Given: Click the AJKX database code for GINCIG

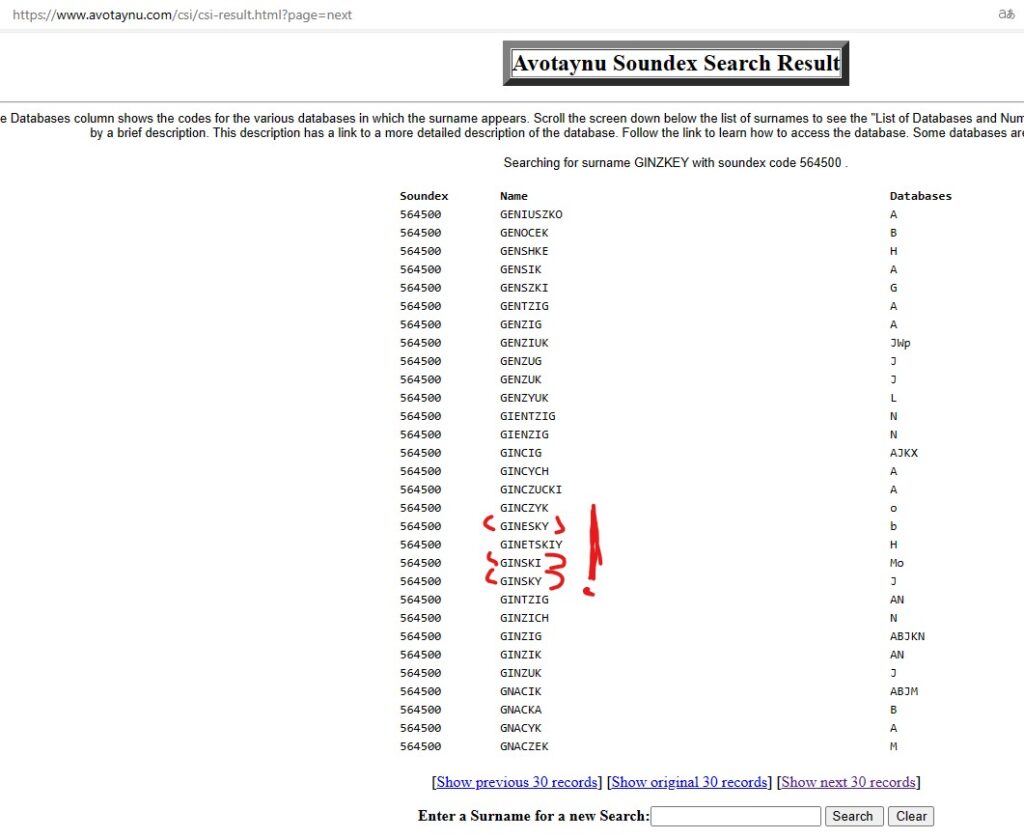Looking at the screenshot, I should [x=903, y=453].
